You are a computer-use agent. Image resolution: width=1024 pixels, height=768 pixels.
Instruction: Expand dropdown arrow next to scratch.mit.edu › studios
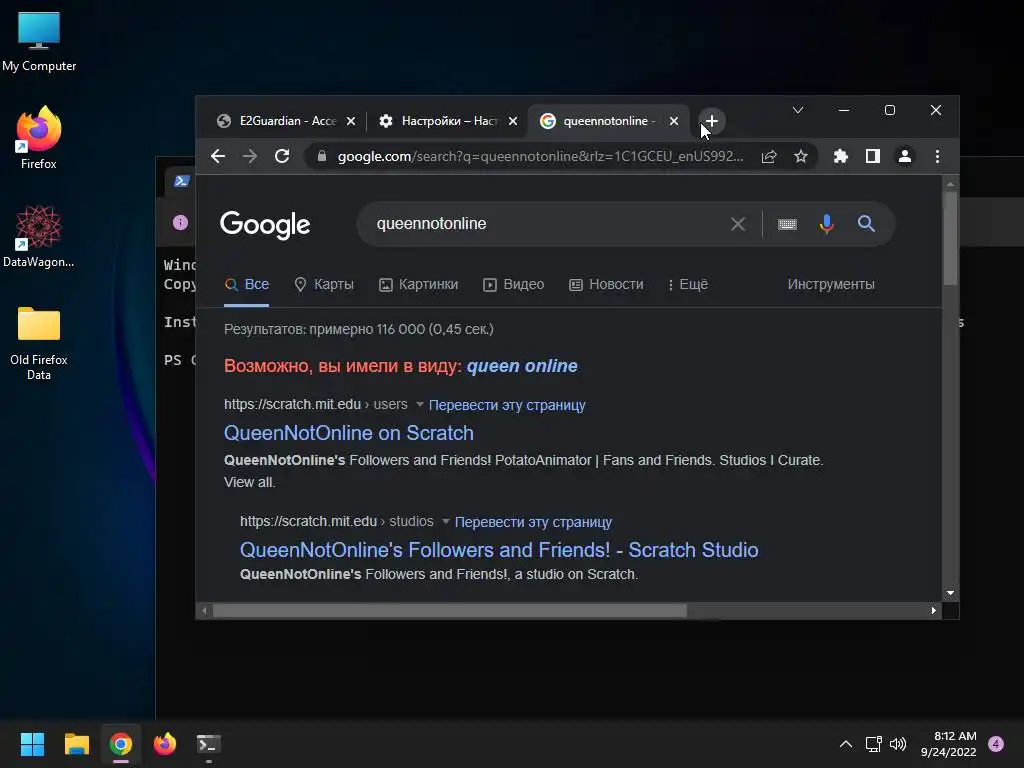[445, 521]
